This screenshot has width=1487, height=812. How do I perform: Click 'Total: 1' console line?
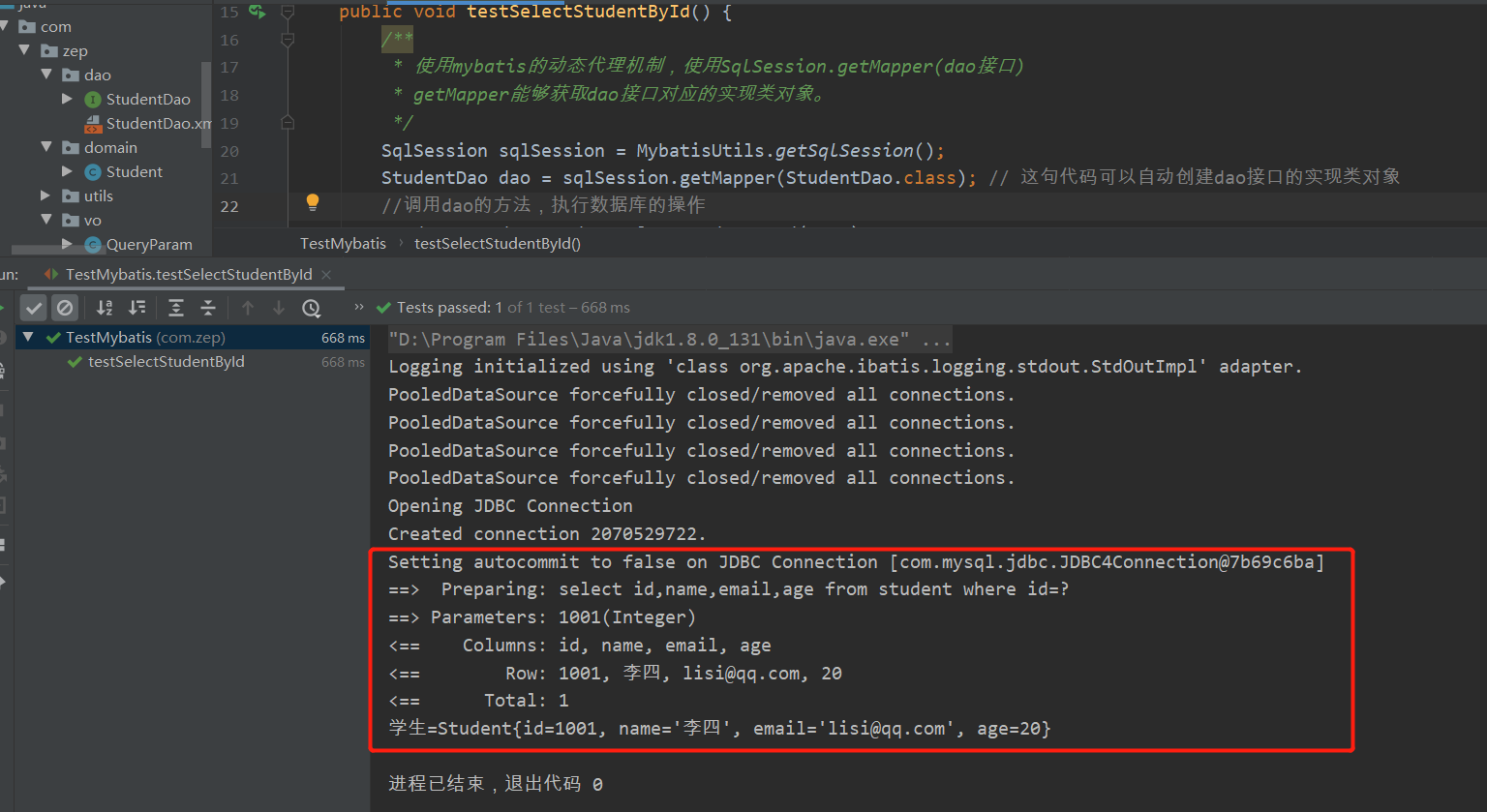[478, 701]
